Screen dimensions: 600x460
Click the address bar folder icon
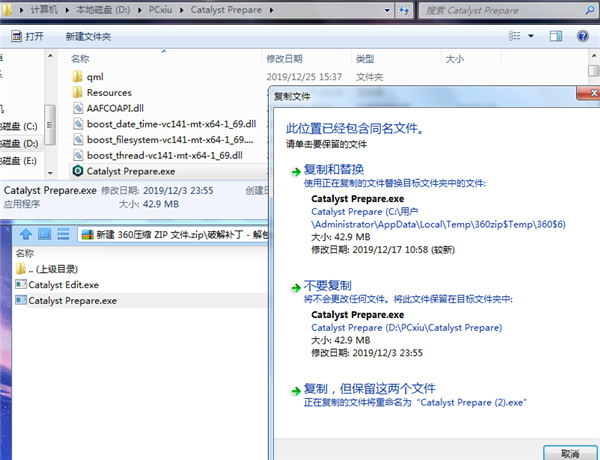(x=7, y=10)
